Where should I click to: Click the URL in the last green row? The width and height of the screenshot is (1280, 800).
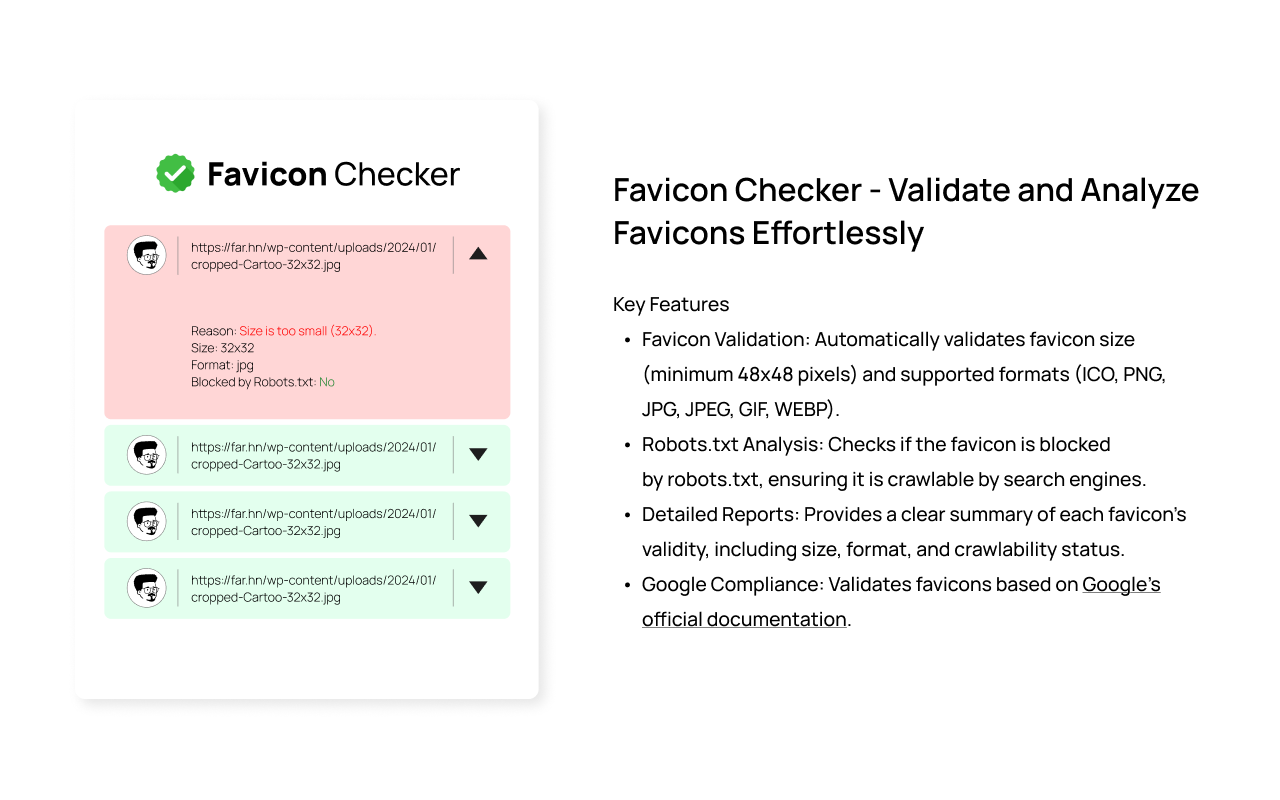click(314, 588)
